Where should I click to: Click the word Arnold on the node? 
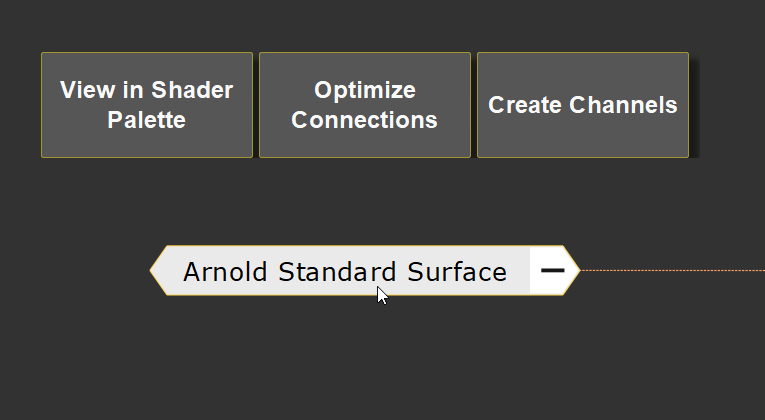226,271
